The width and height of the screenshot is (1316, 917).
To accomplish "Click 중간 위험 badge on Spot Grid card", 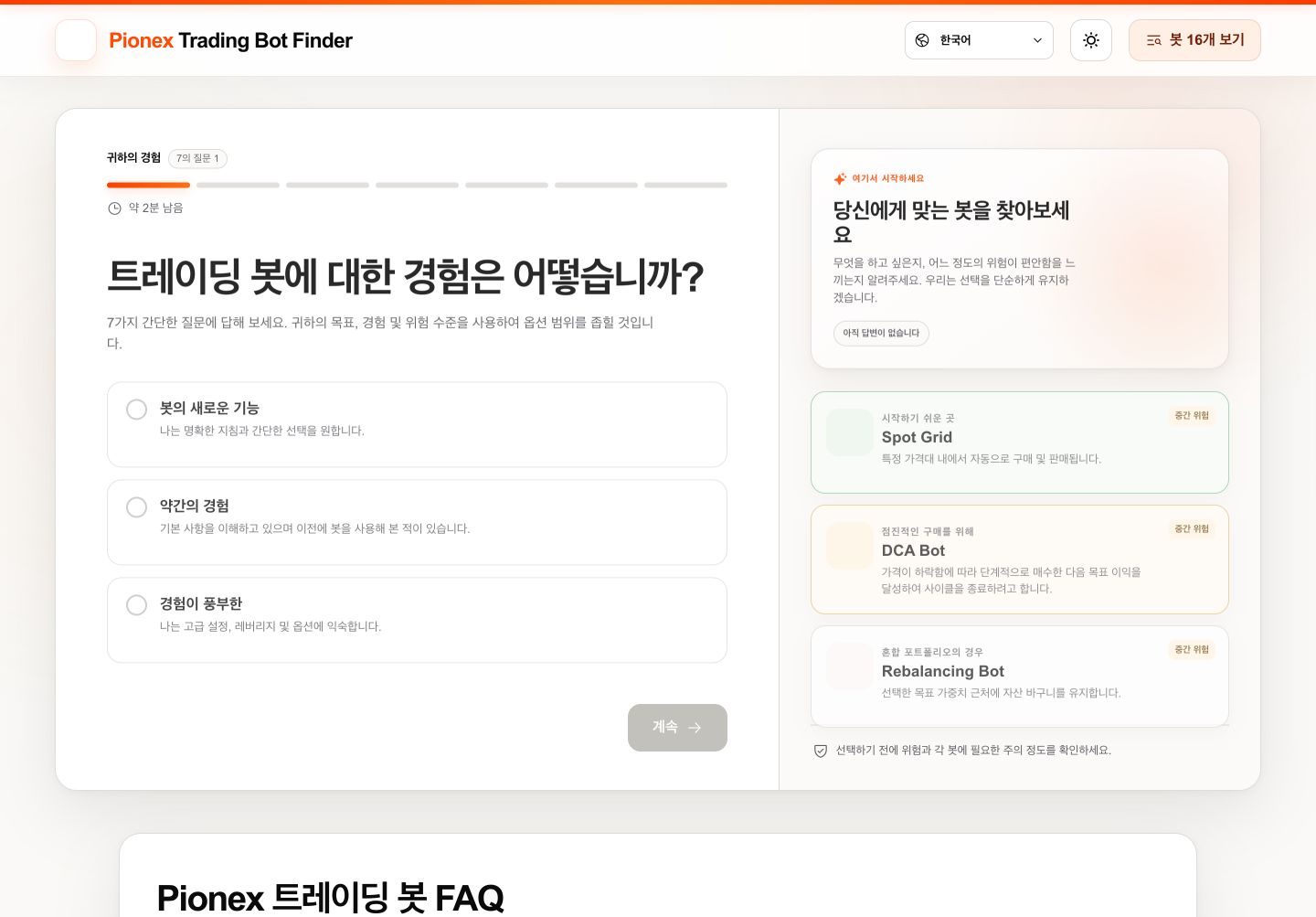I will coord(1192,416).
